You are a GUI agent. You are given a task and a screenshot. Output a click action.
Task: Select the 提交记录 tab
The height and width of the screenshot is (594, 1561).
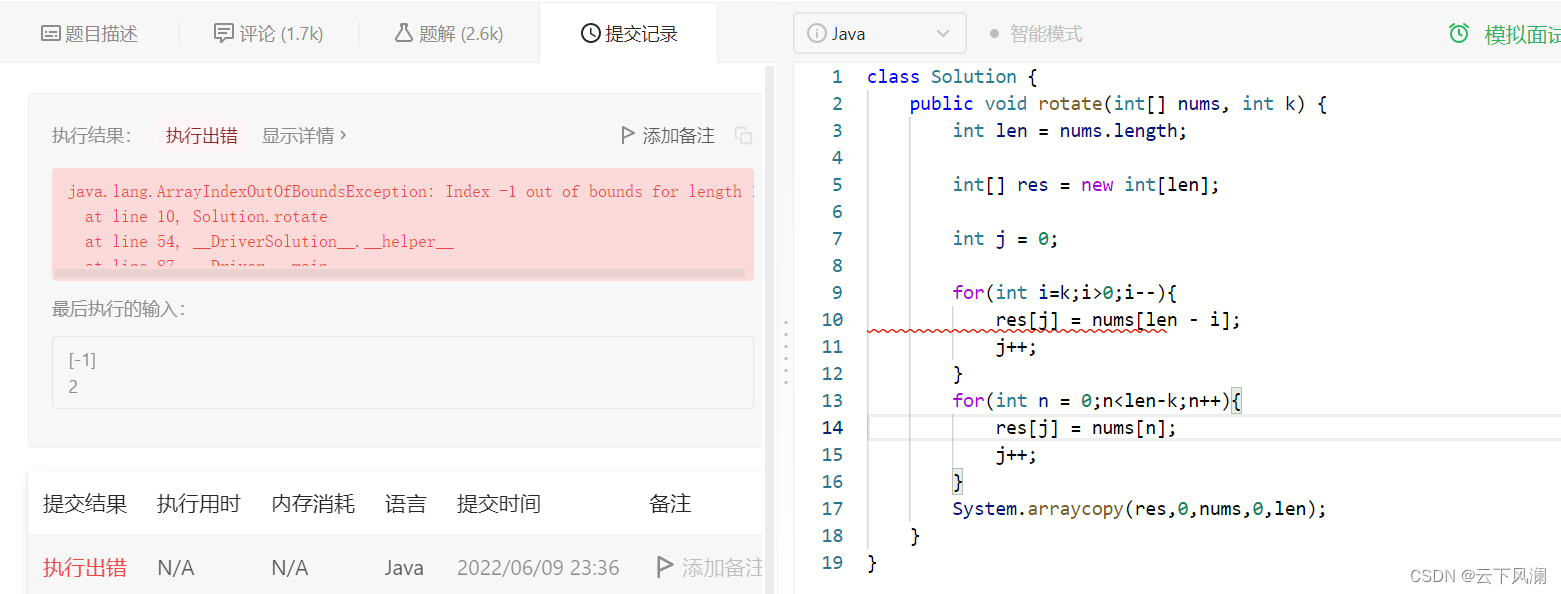628,33
